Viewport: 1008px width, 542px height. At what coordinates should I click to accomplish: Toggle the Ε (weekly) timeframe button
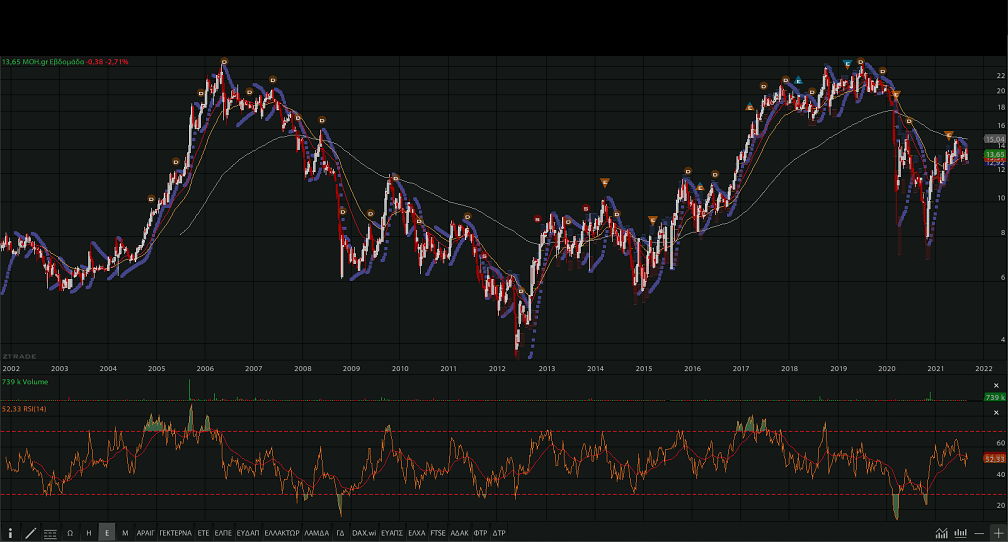[x=107, y=533]
